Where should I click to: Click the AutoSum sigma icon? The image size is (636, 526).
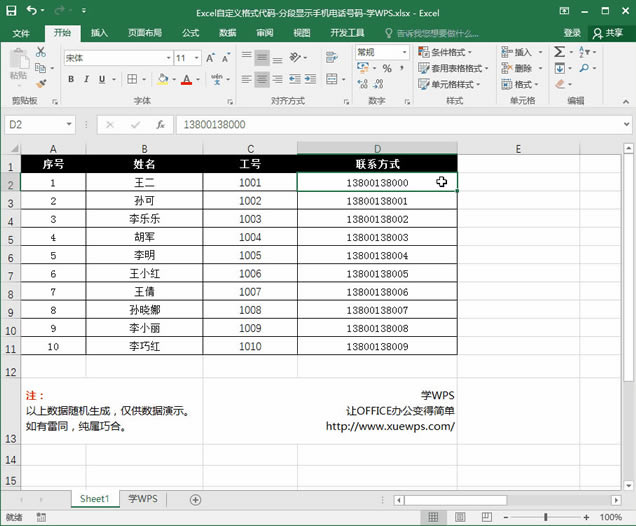pos(560,52)
